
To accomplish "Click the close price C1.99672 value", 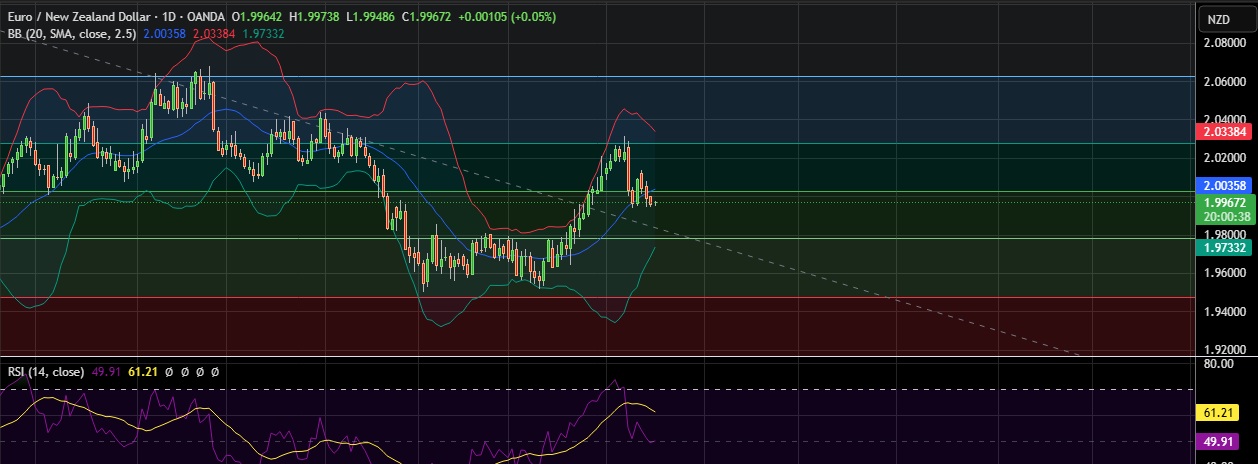I will [427, 18].
